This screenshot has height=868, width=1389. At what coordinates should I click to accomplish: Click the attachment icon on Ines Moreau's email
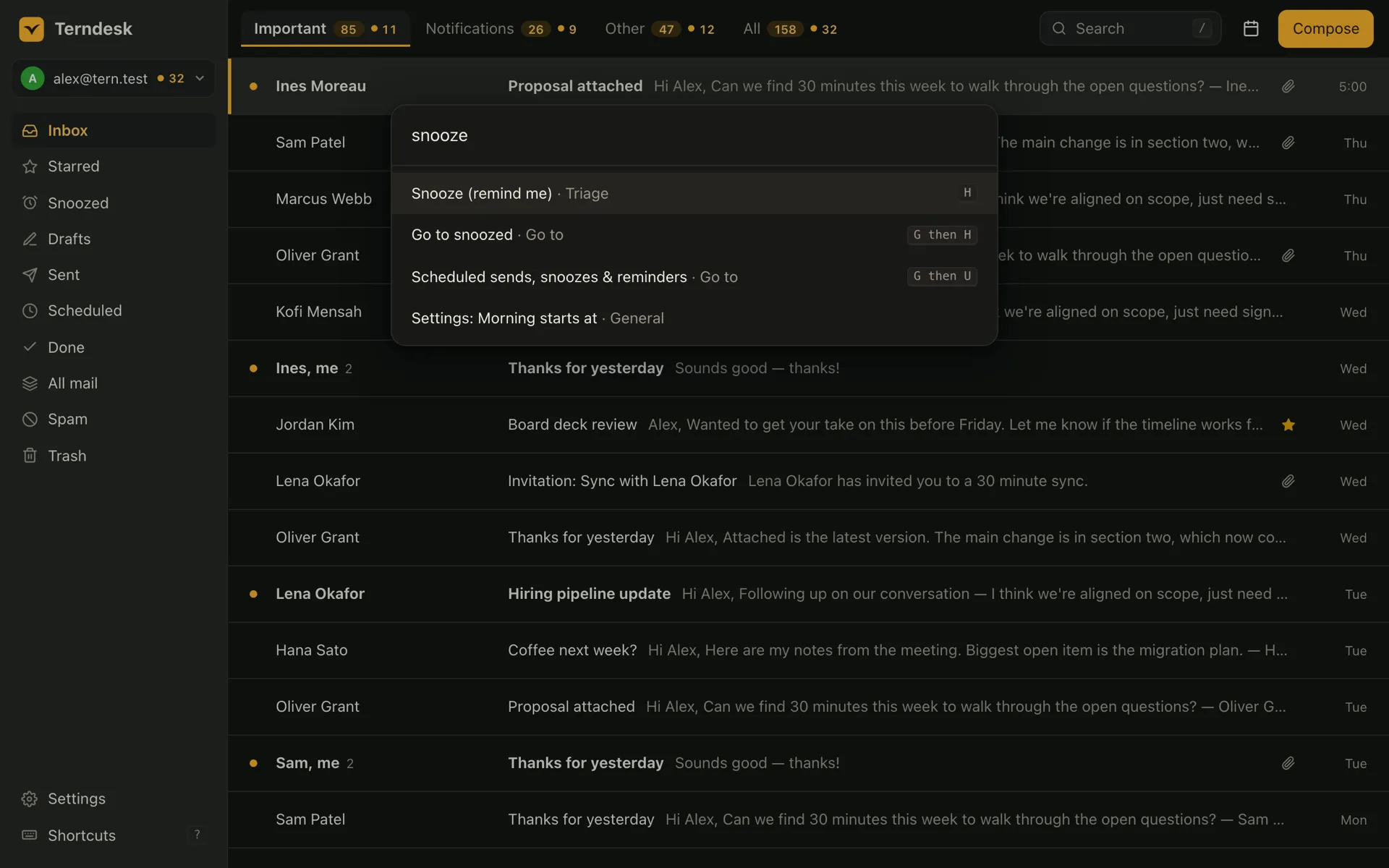[1288, 86]
